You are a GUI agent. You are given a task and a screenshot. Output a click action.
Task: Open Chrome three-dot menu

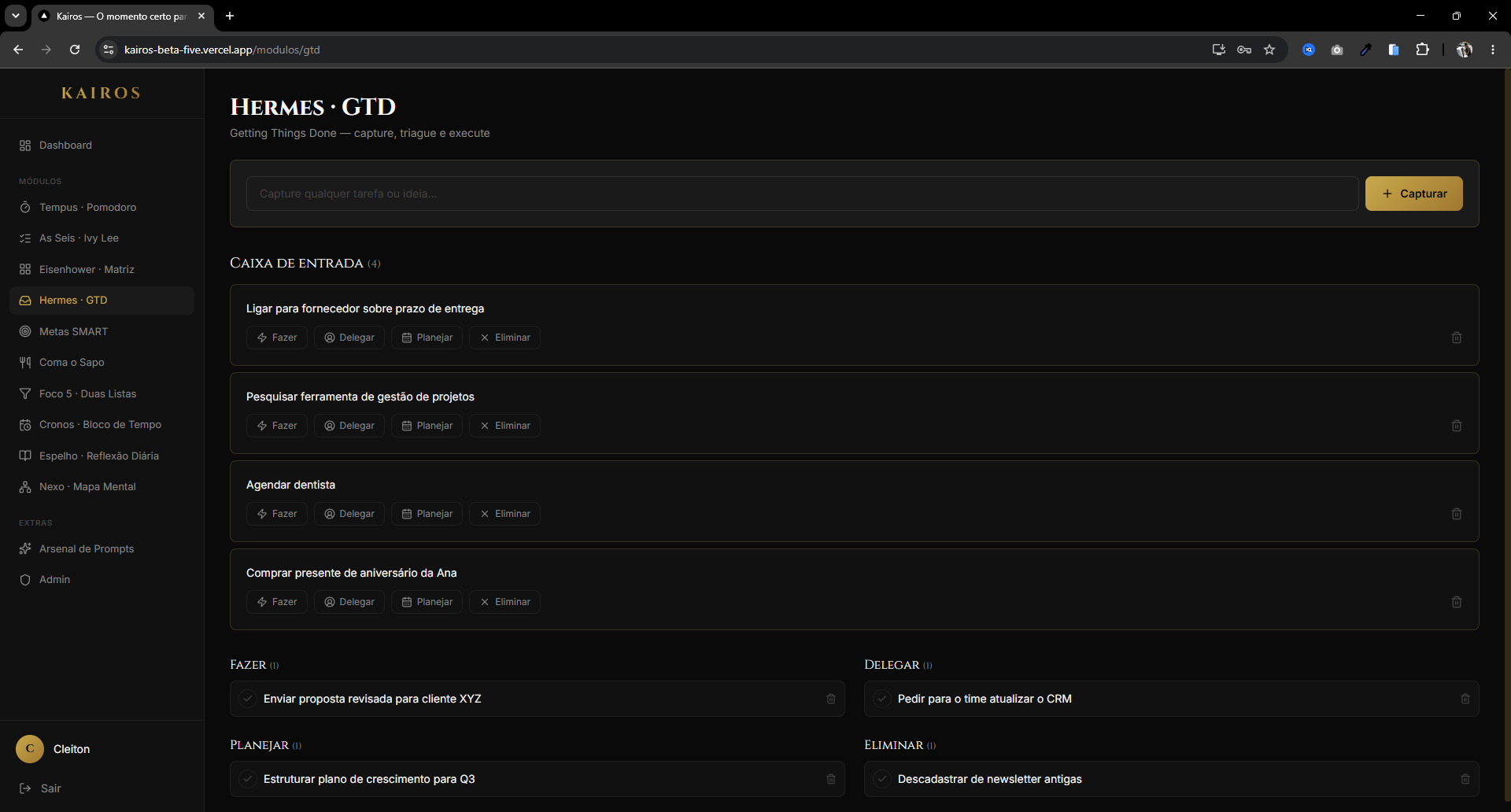pyautogui.click(x=1493, y=50)
